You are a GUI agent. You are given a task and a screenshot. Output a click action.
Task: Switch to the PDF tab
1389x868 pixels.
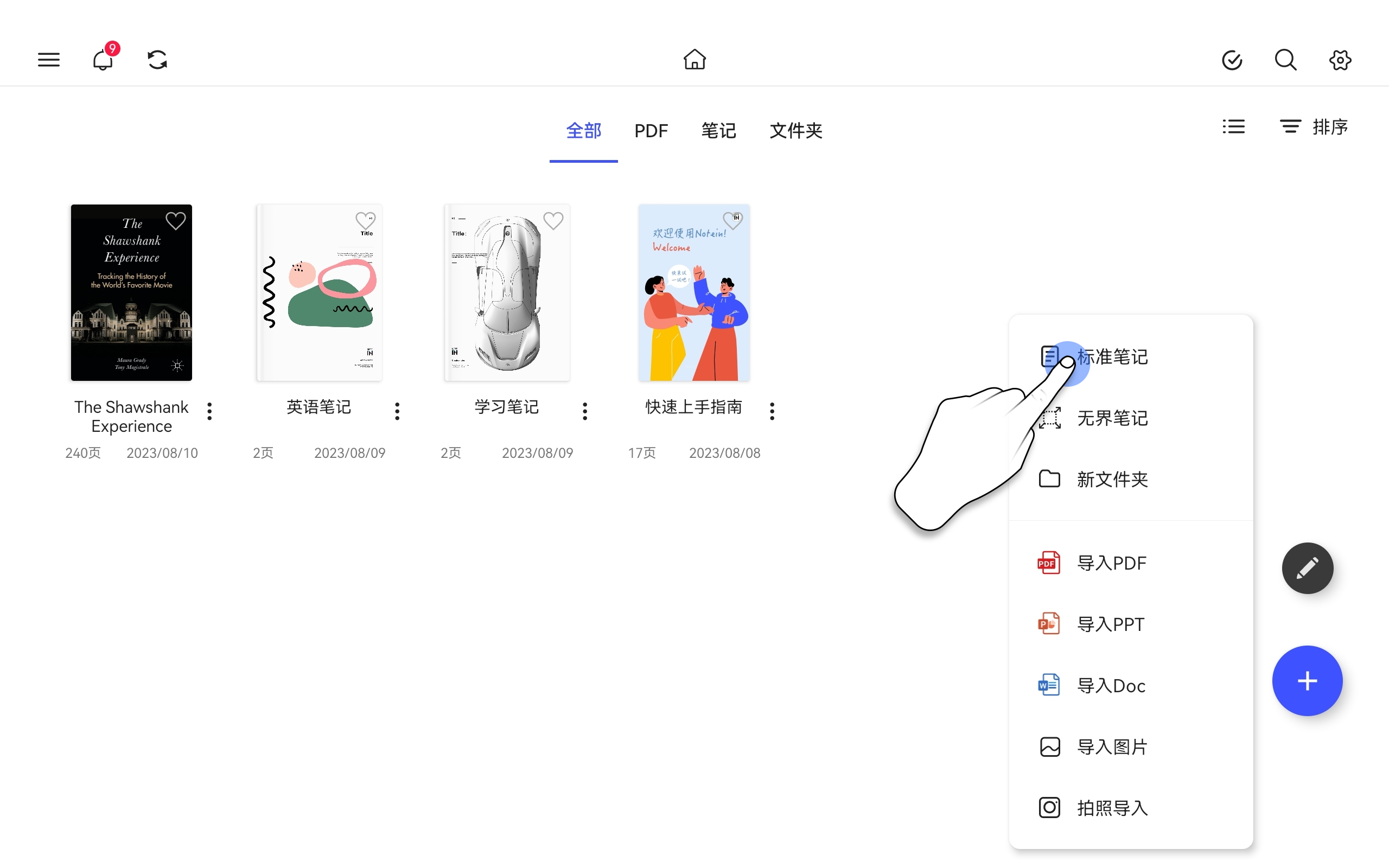point(651,131)
